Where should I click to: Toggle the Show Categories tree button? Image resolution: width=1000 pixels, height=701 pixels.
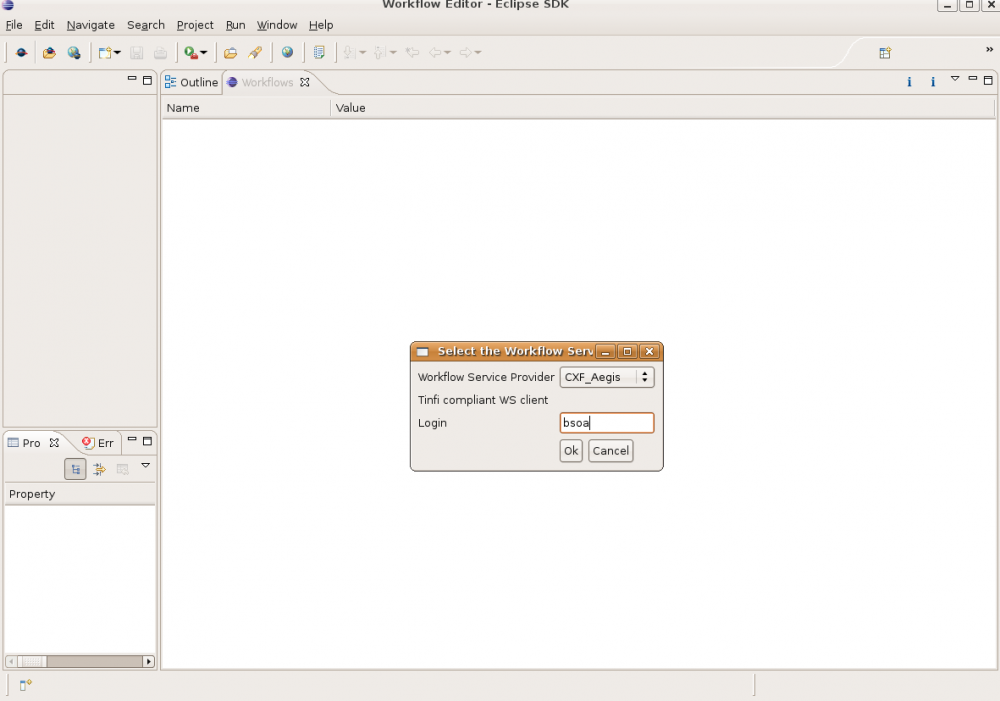[x=75, y=469]
